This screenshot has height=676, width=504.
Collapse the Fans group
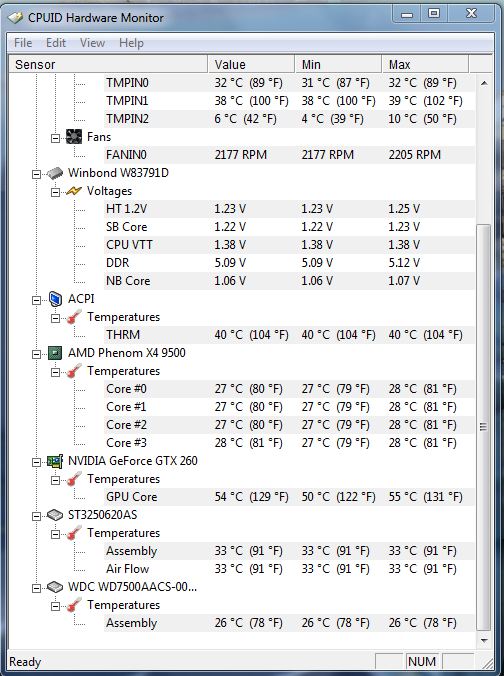[56, 138]
